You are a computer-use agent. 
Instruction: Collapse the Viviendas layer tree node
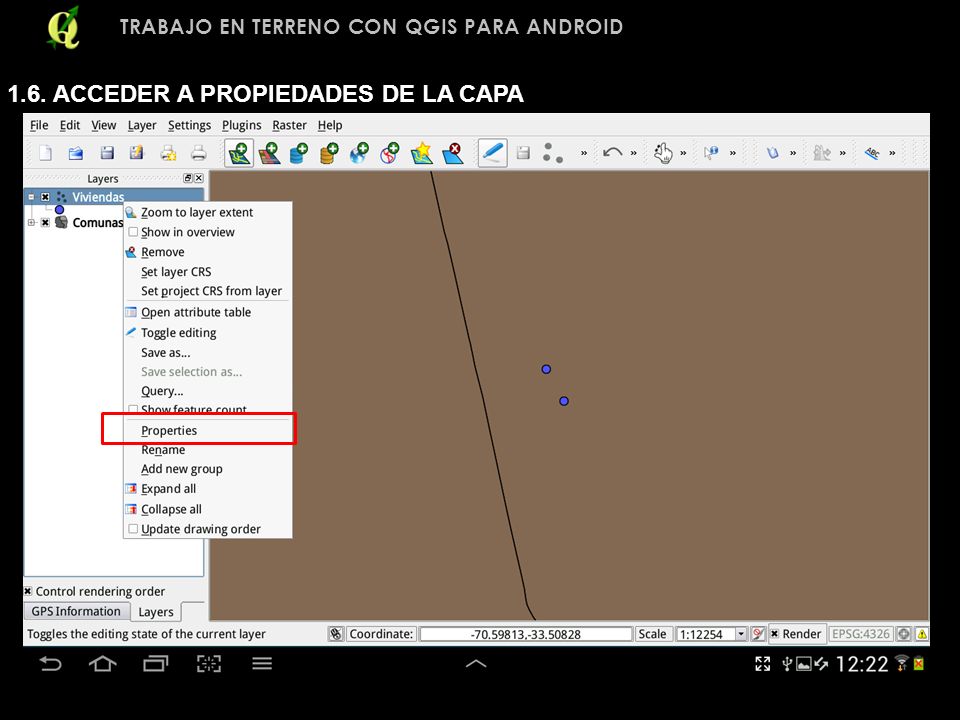[x=31, y=197]
